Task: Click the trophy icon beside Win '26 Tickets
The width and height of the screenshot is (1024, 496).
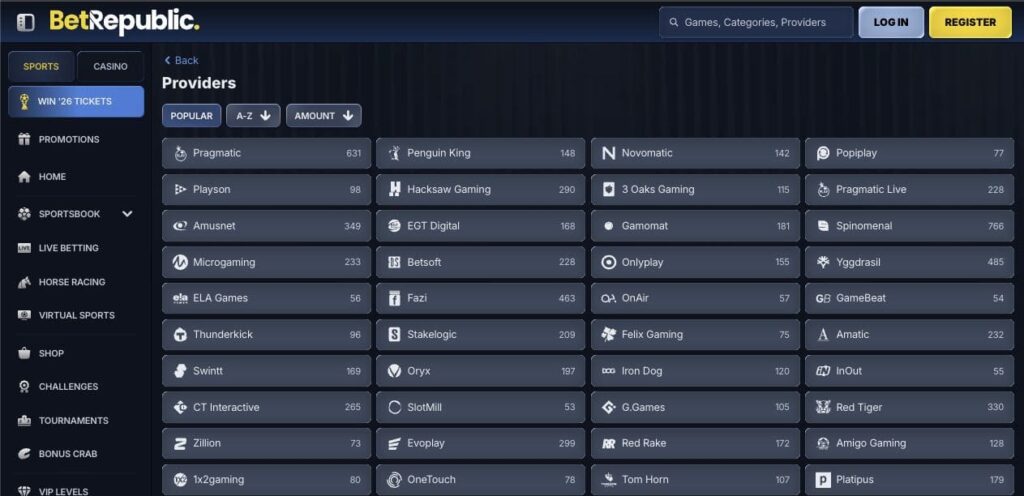Action: tap(25, 102)
